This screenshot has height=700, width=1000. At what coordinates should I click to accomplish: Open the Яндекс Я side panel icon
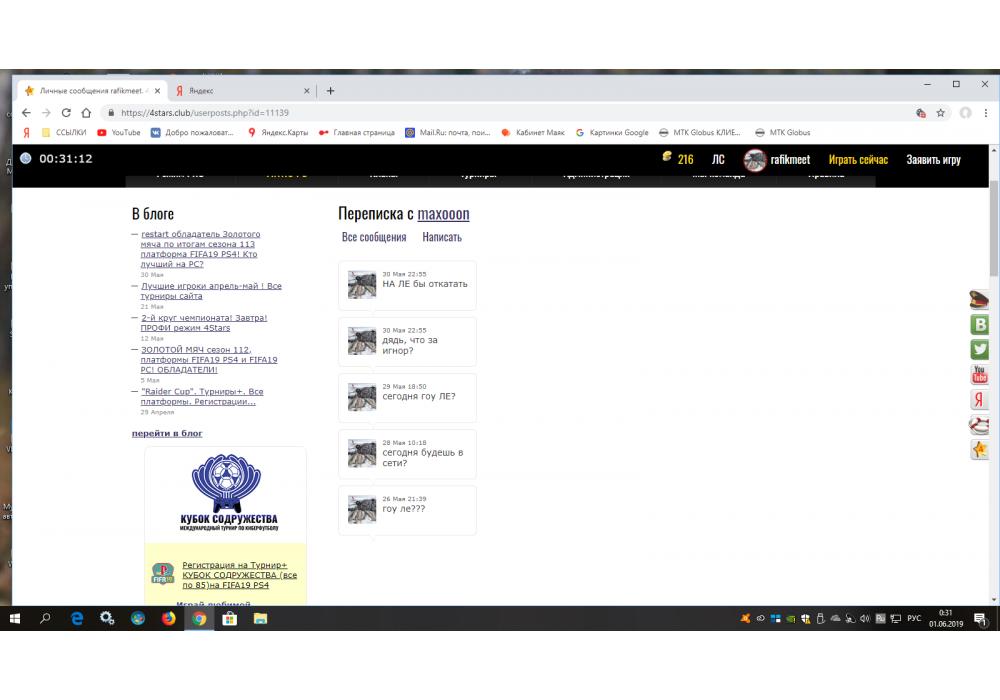(979, 400)
